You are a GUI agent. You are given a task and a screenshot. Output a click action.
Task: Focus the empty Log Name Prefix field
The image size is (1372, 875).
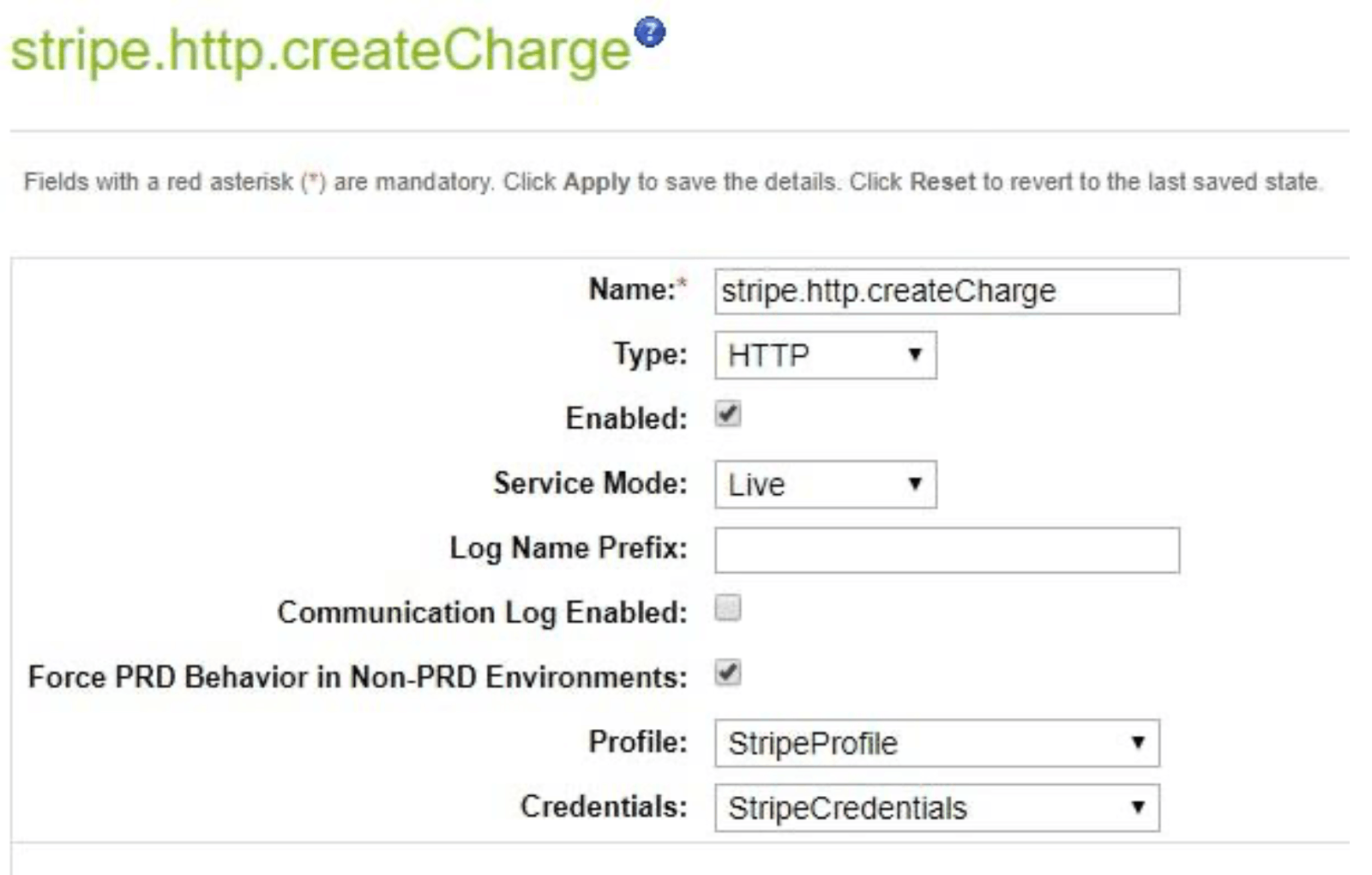point(947,550)
